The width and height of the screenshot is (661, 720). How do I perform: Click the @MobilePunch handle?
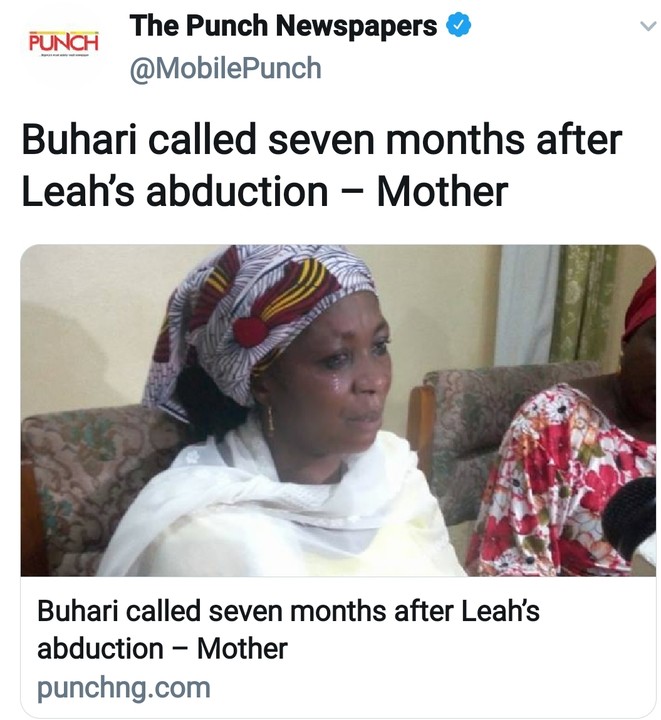[225, 68]
